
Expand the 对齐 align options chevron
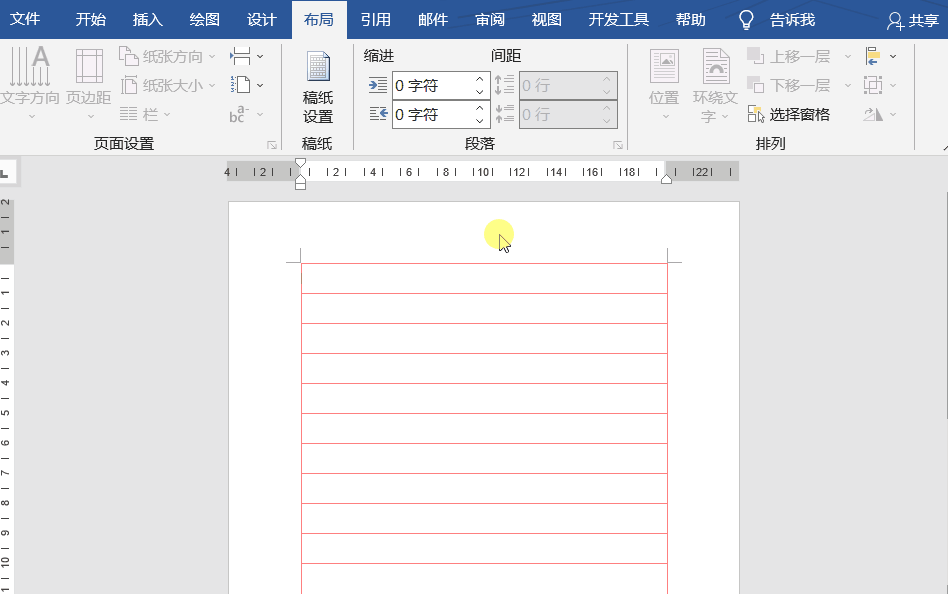893,56
